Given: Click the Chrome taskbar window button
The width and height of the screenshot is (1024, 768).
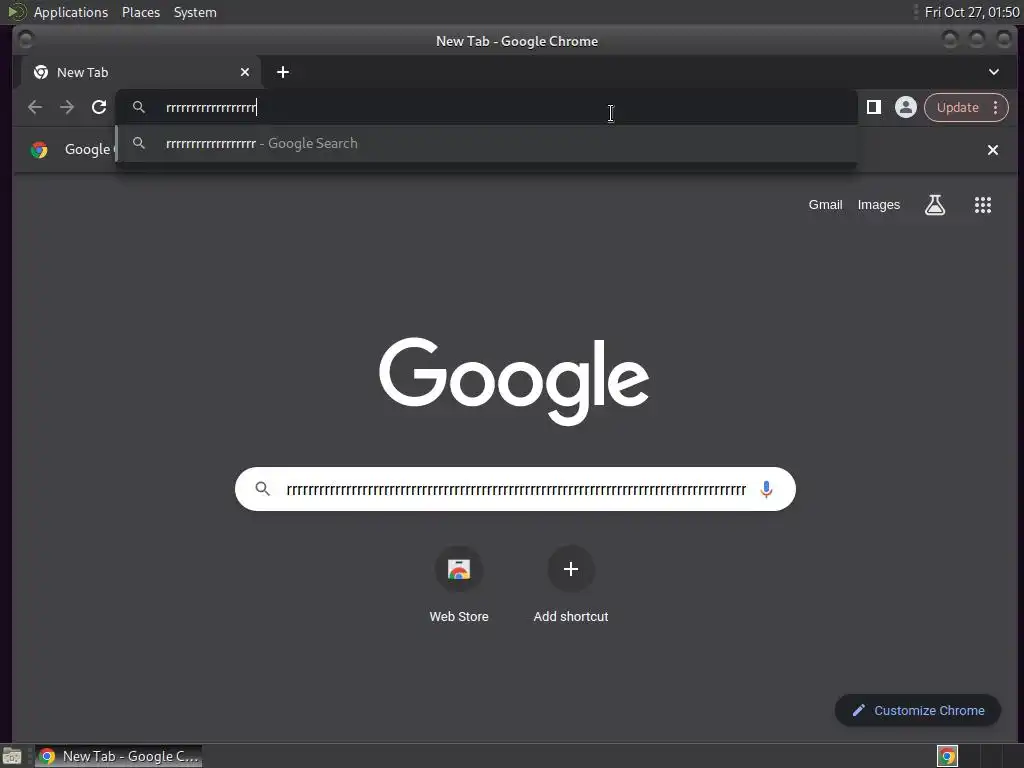Looking at the screenshot, I should pos(118,756).
